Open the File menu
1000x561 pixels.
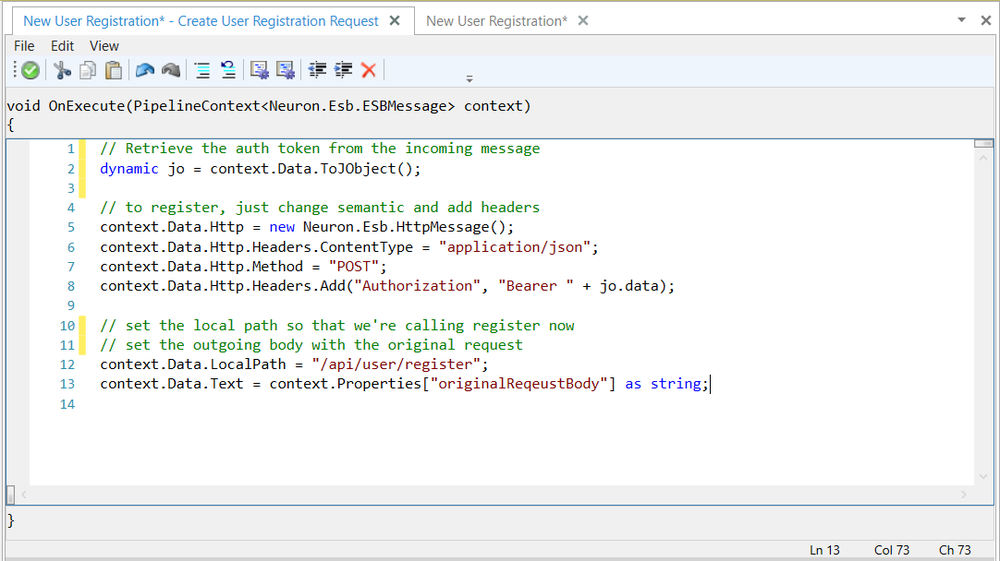click(24, 46)
